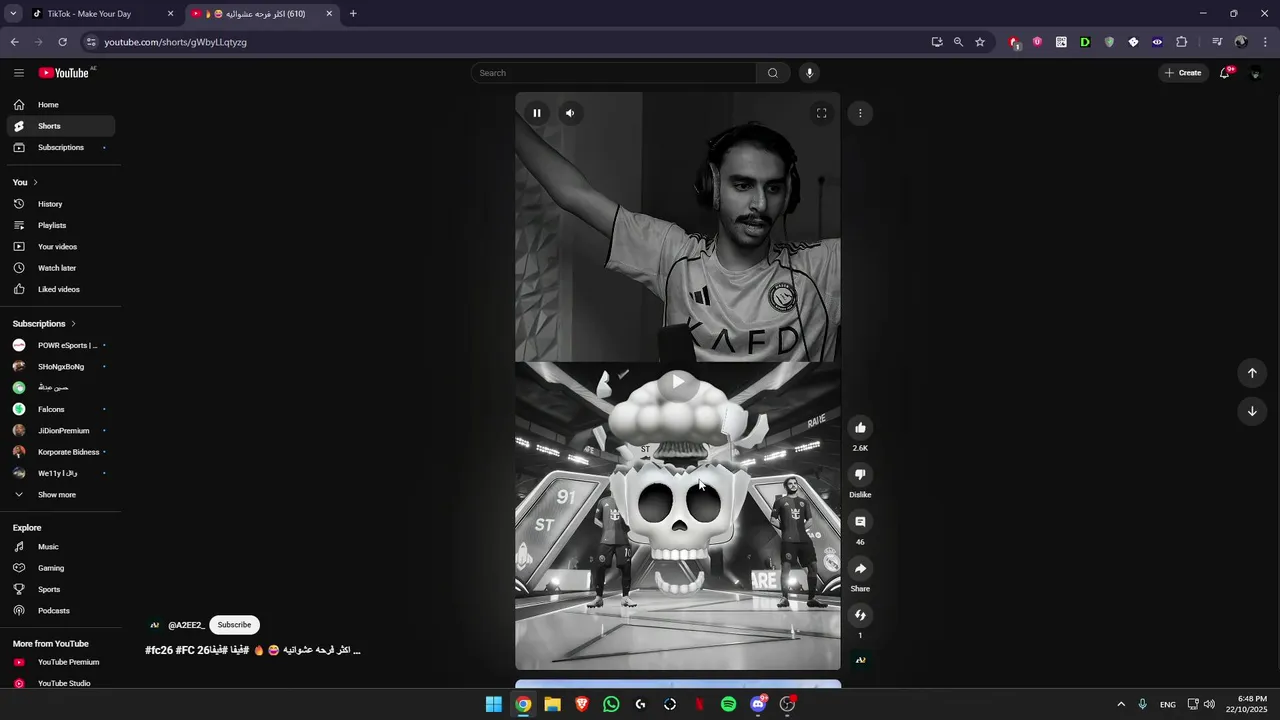Click the browser address bar URL
Viewport: 1280px width, 720px height.
(176, 42)
